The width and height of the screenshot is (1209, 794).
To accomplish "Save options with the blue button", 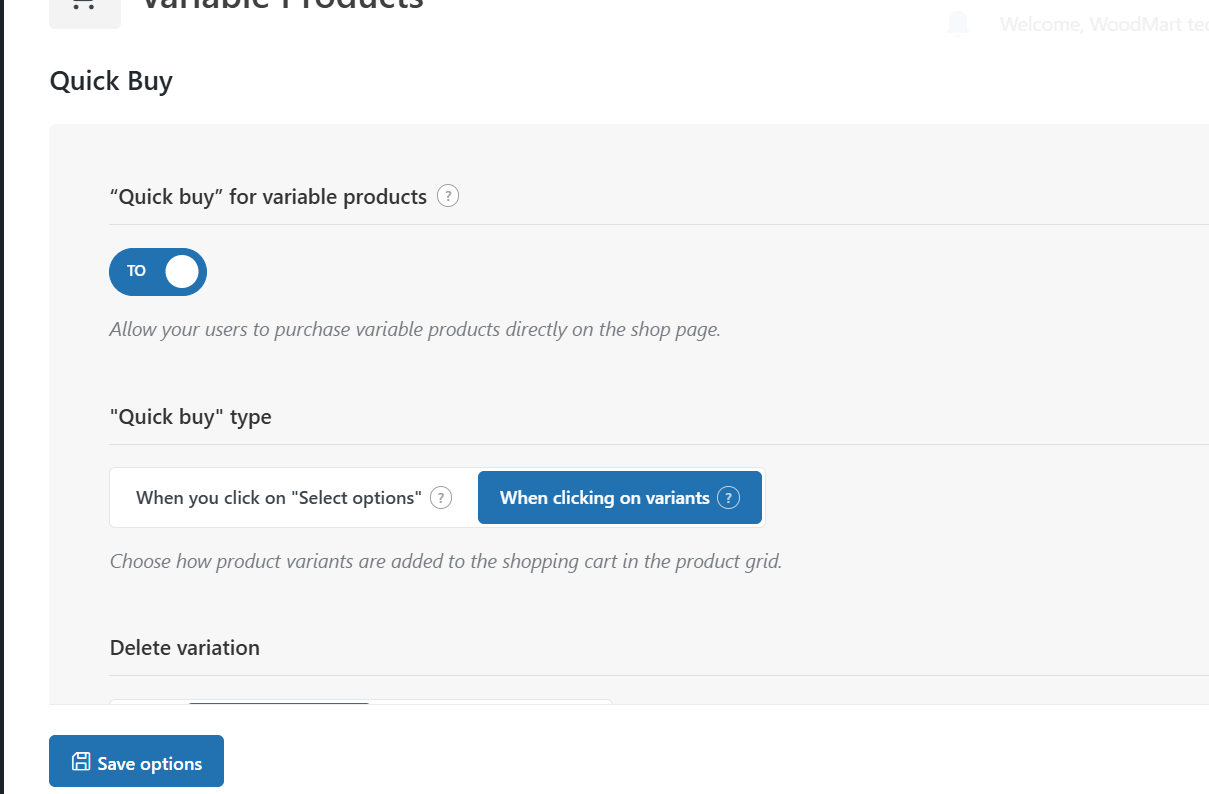I will [x=136, y=761].
